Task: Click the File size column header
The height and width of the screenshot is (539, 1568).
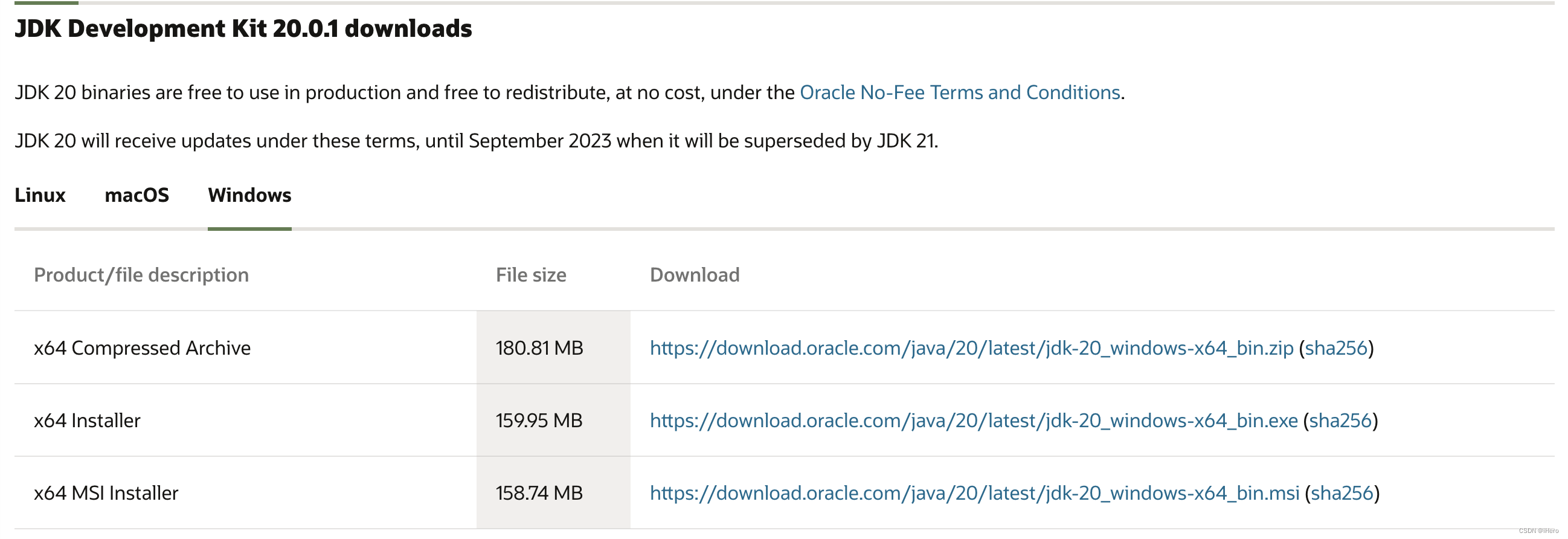Action: click(530, 275)
